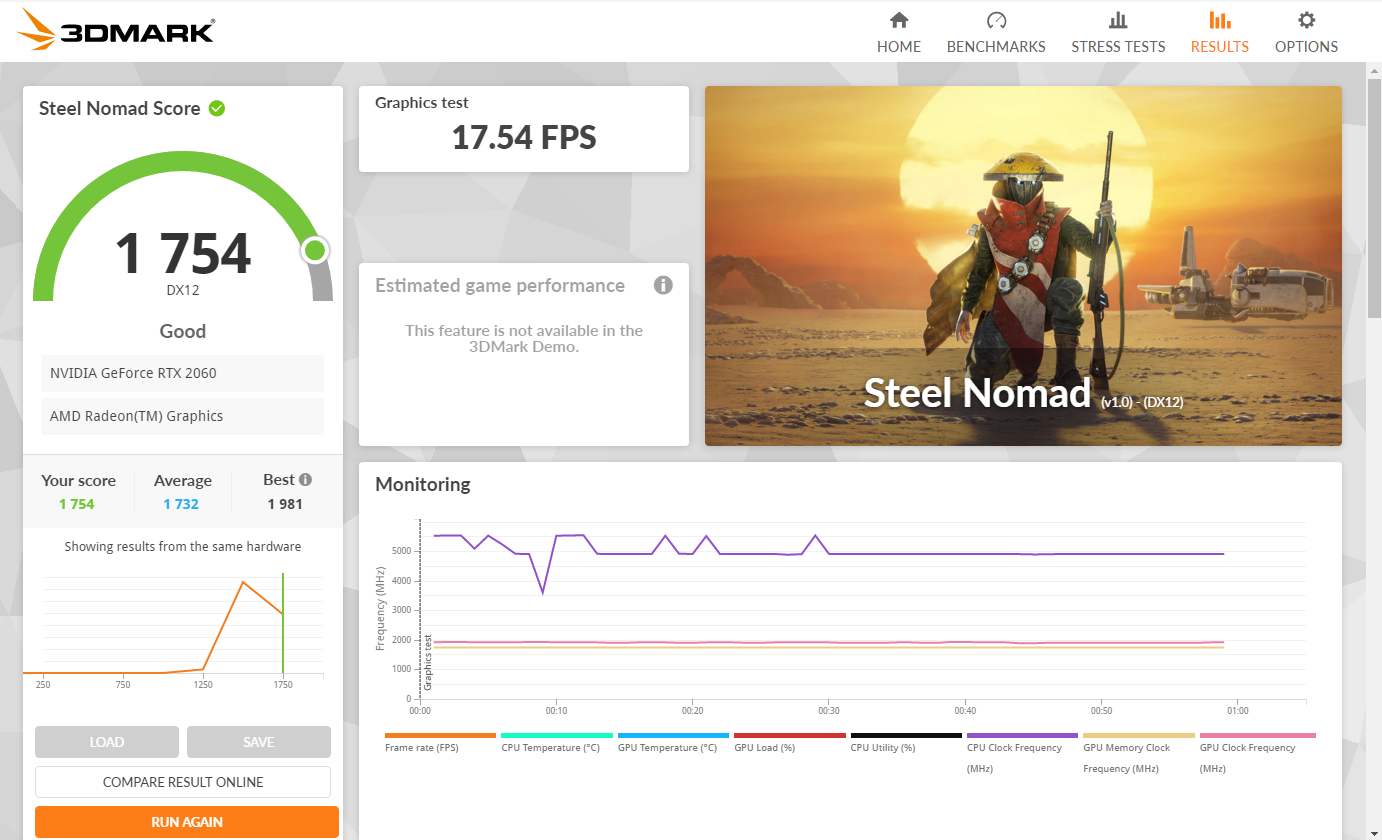The width and height of the screenshot is (1382, 840).
Task: Toggle CPU Clock Frequency legend series
Action: pos(1022,753)
